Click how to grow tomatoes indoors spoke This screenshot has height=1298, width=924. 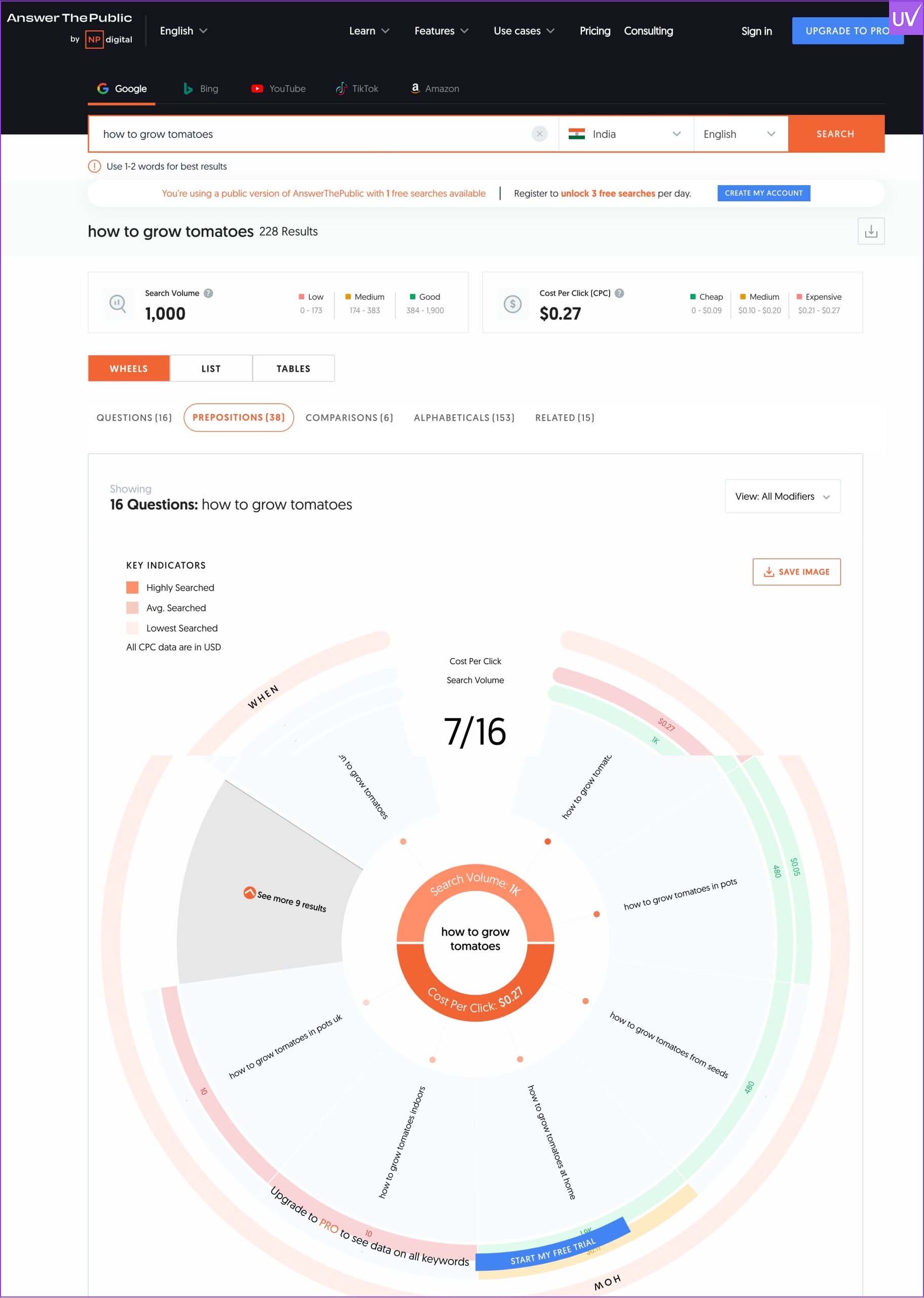pyautogui.click(x=402, y=1141)
